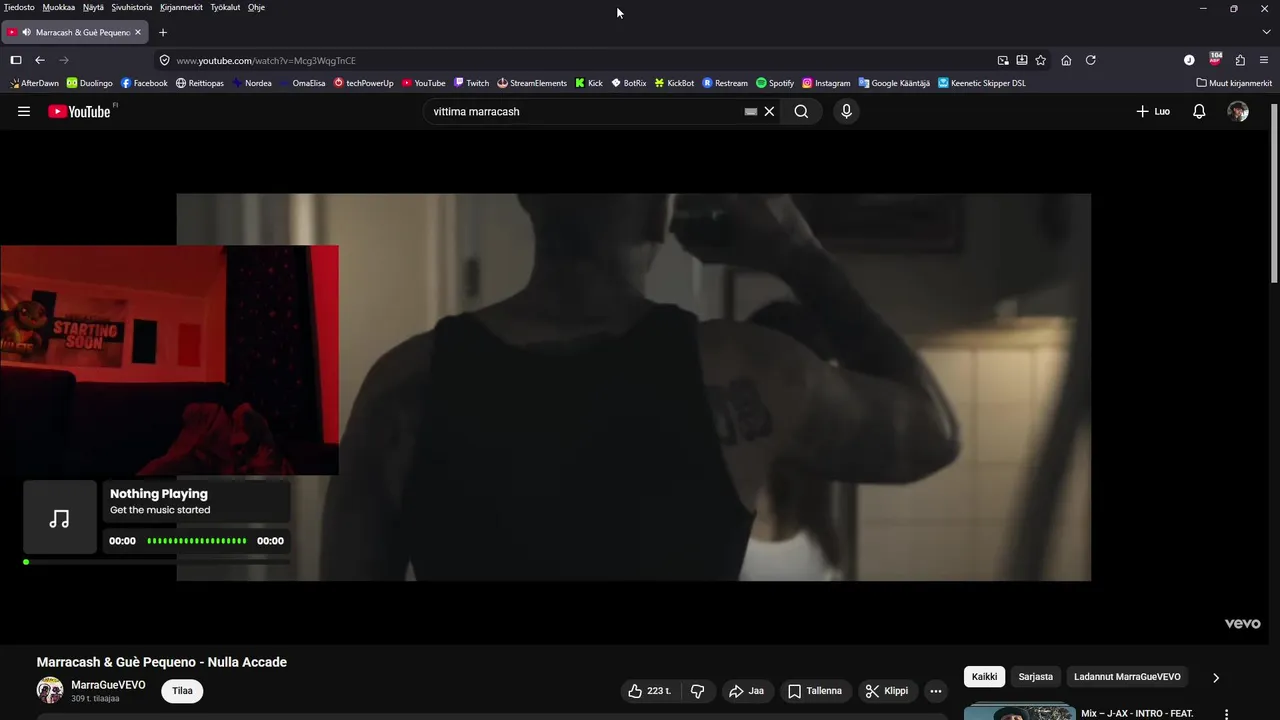Image resolution: width=1280 pixels, height=720 pixels.
Task: Bookmark this page with star icon
Action: (1041, 60)
